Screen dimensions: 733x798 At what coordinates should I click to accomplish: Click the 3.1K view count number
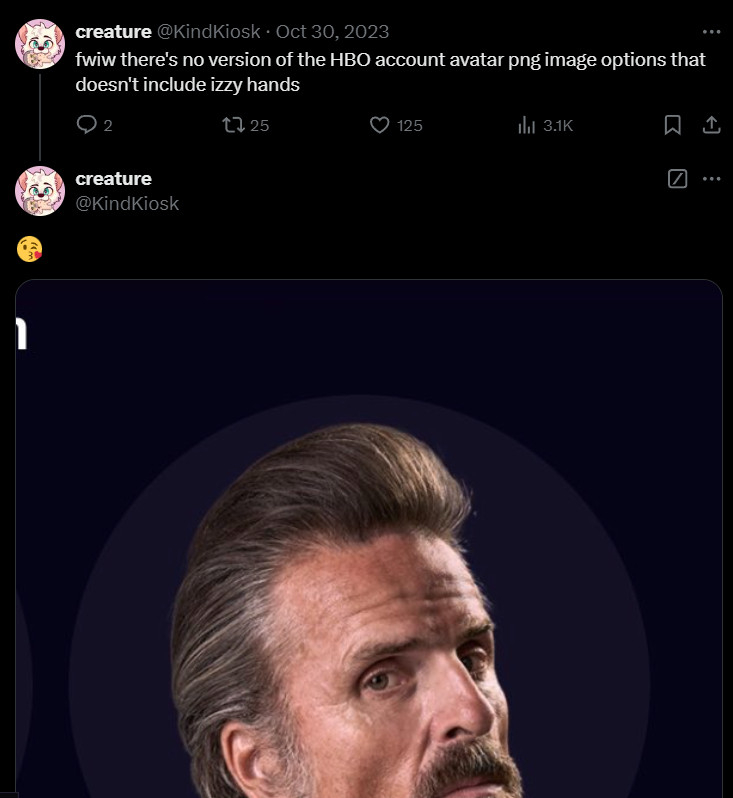point(558,125)
